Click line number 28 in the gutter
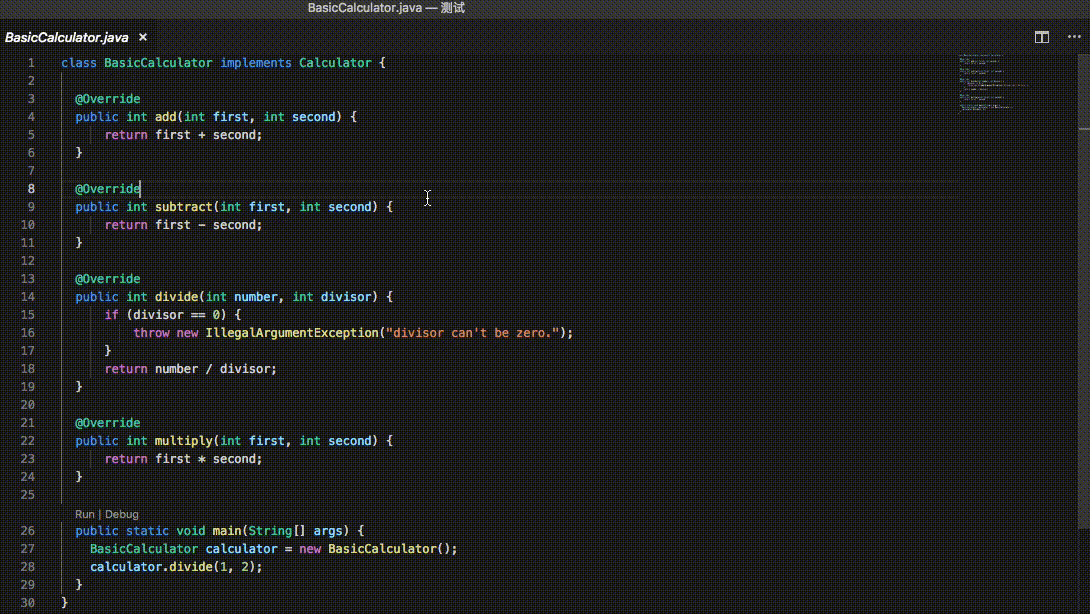Viewport: 1090px width, 614px height. (x=27, y=567)
